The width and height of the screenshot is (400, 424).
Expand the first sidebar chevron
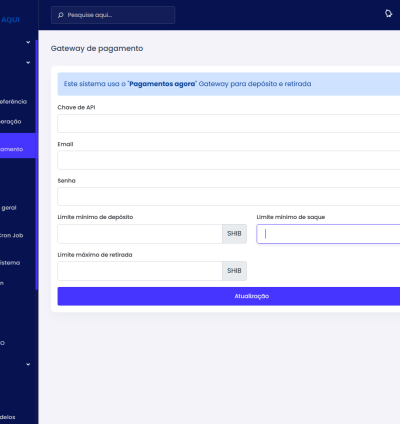tap(28, 42)
